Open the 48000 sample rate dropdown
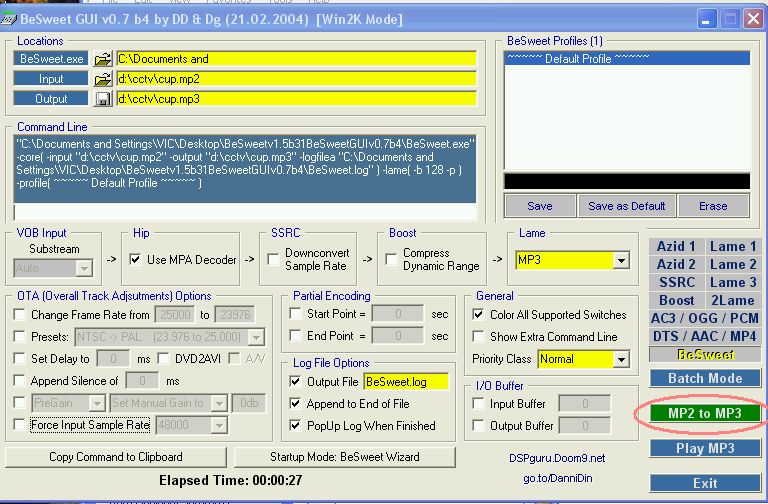Screen dimensions: 768x504 click(219, 425)
